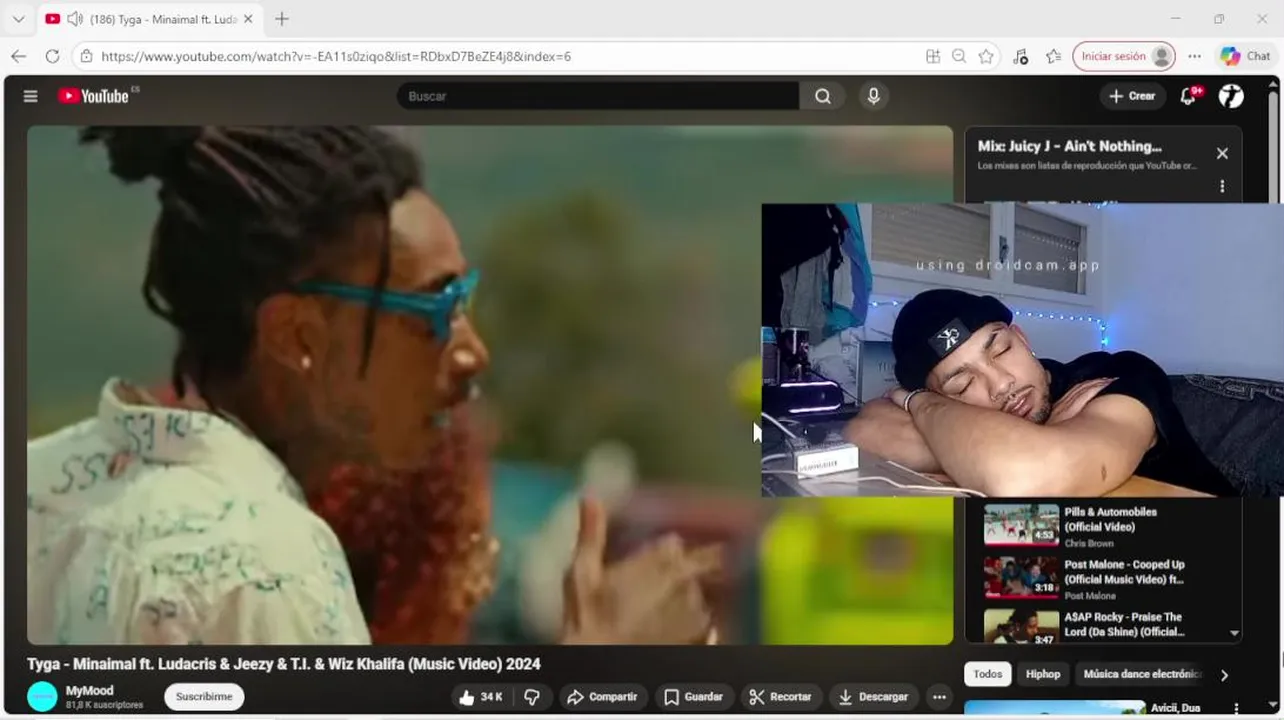This screenshot has height=720, width=1284.
Task: Click the Buscar search field
Action: pyautogui.click(x=597, y=96)
